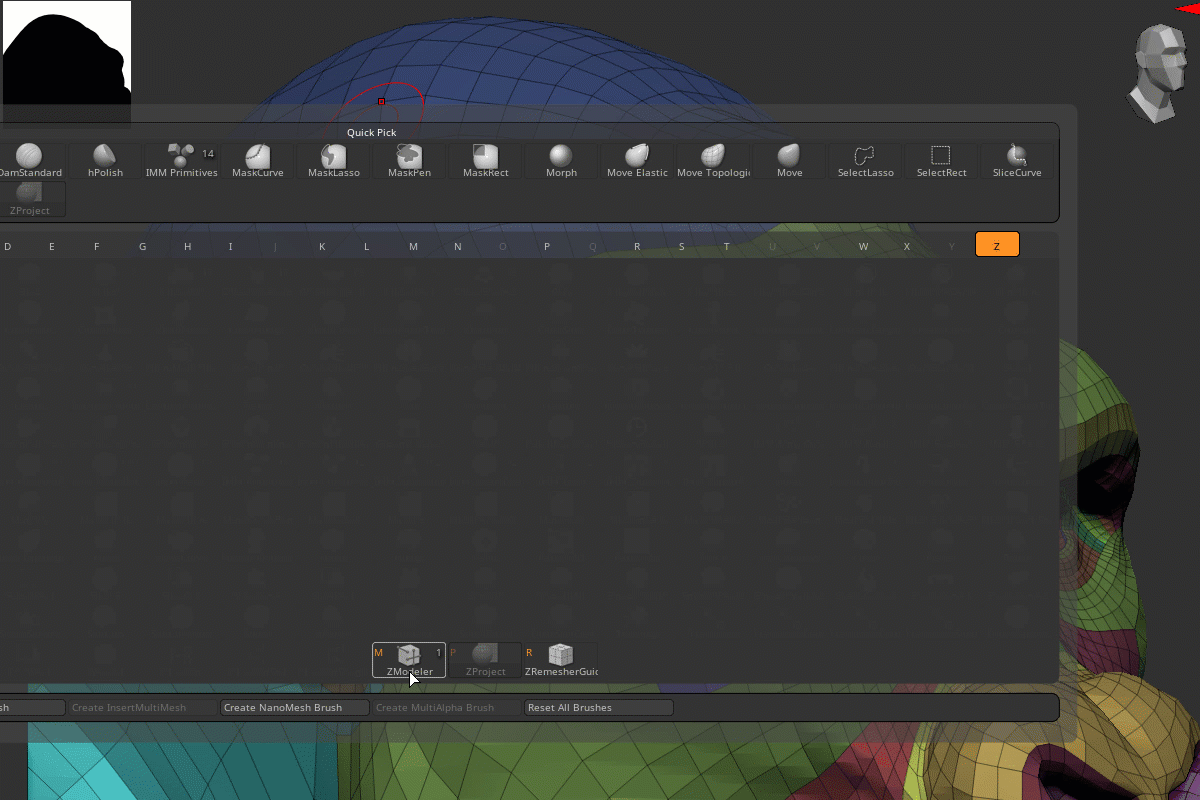The width and height of the screenshot is (1200, 800).
Task: Click the highlighted Z letter filter
Action: [x=997, y=245]
